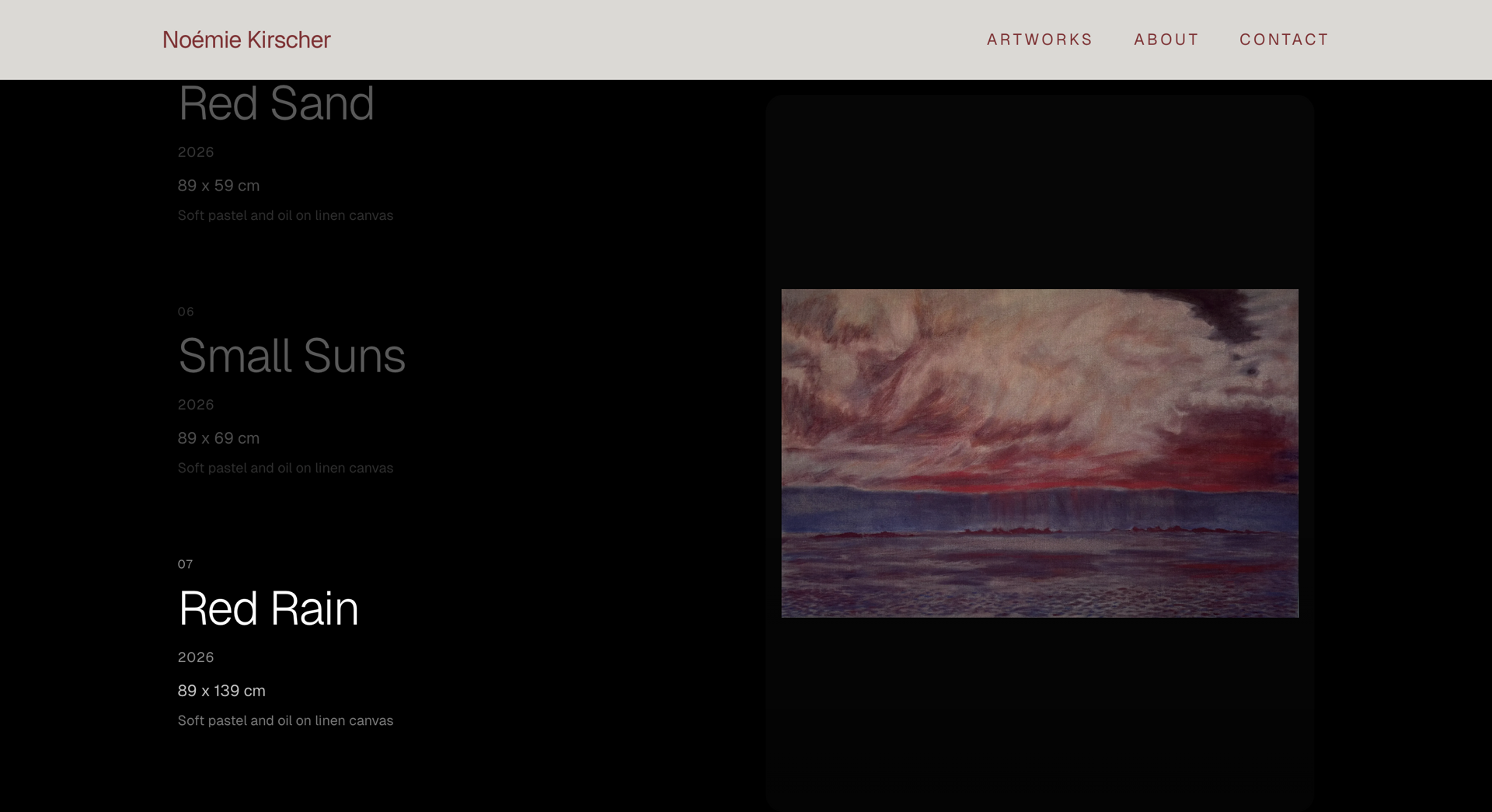This screenshot has width=1492, height=812.
Task: Navigate to the Contact page
Action: pos(1284,40)
